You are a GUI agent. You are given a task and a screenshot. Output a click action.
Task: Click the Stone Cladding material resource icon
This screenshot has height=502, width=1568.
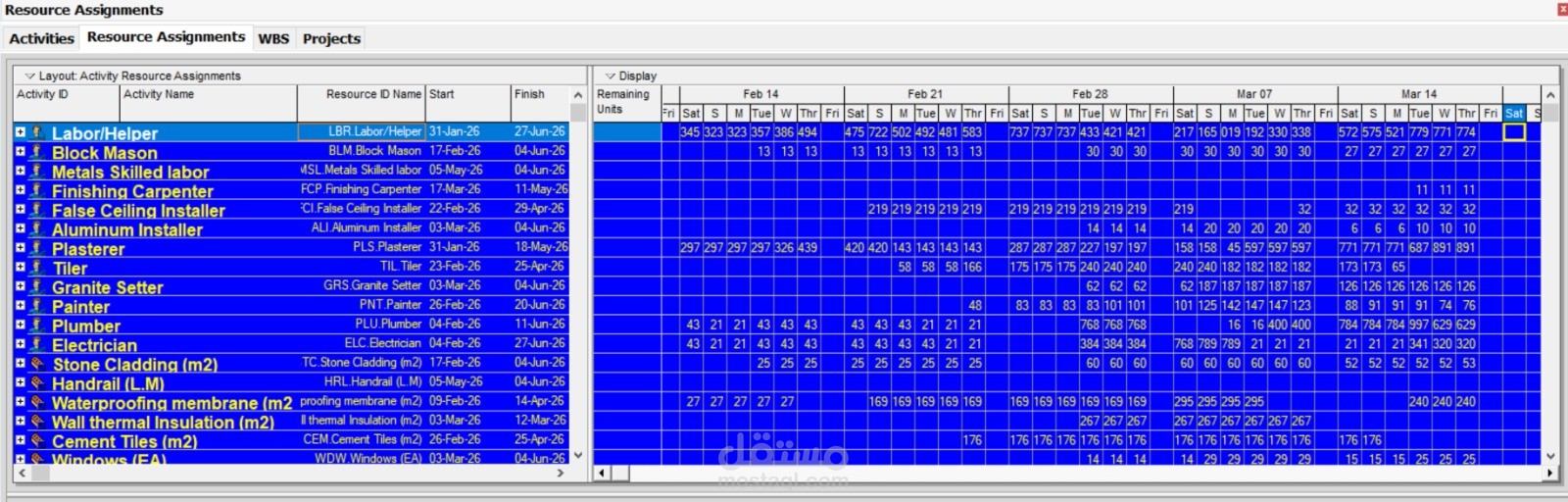[x=37, y=364]
